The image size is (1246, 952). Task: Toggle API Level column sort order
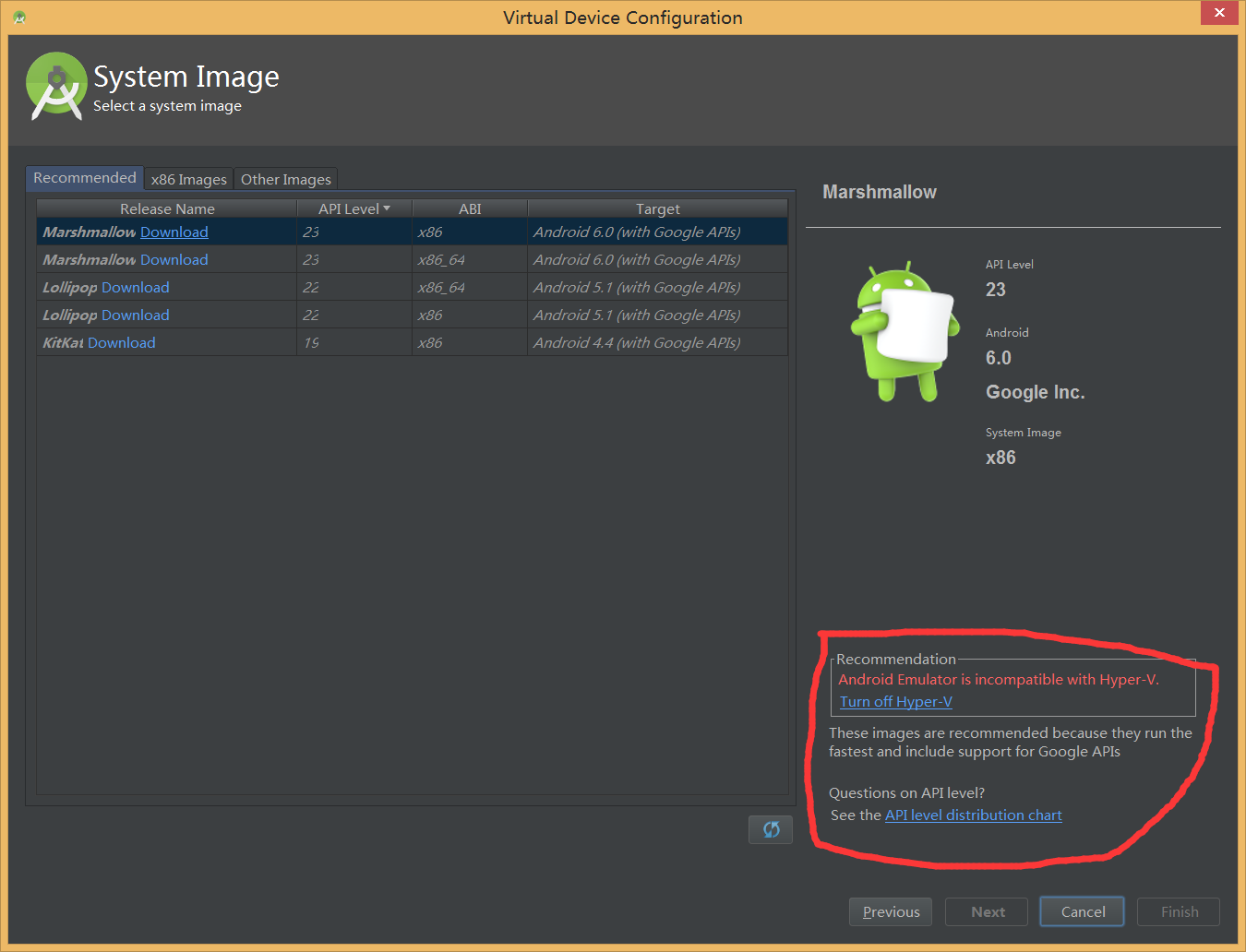pos(354,208)
